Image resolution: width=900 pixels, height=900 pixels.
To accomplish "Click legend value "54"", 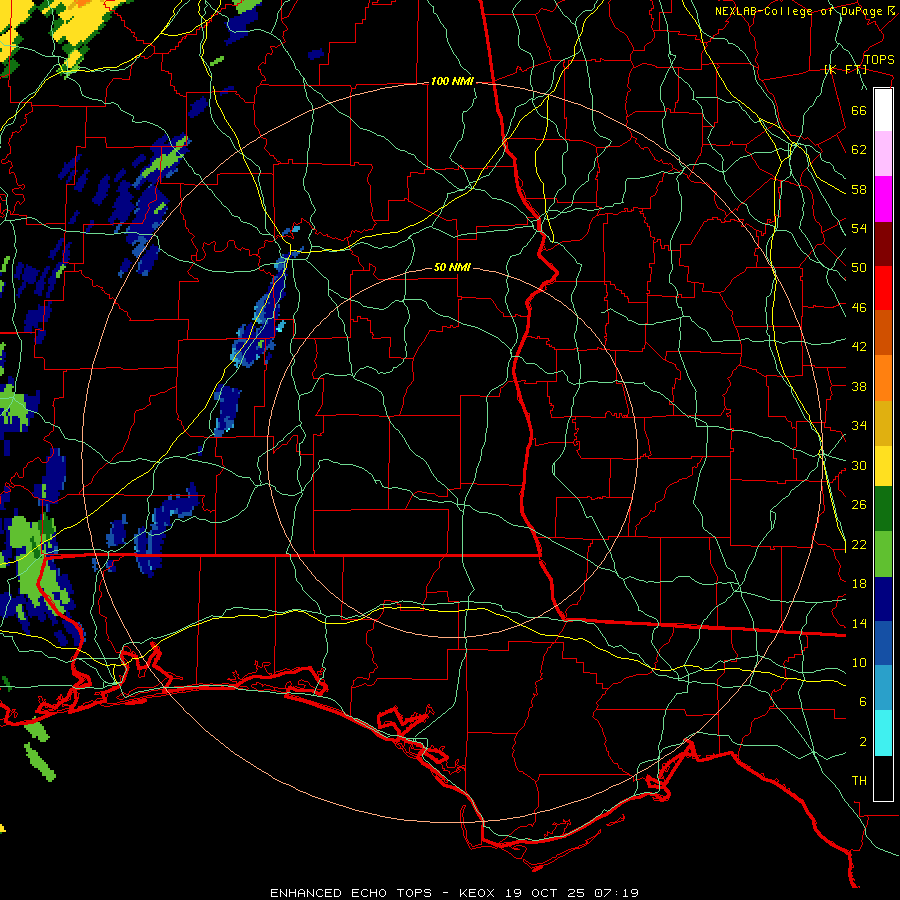I will [859, 228].
